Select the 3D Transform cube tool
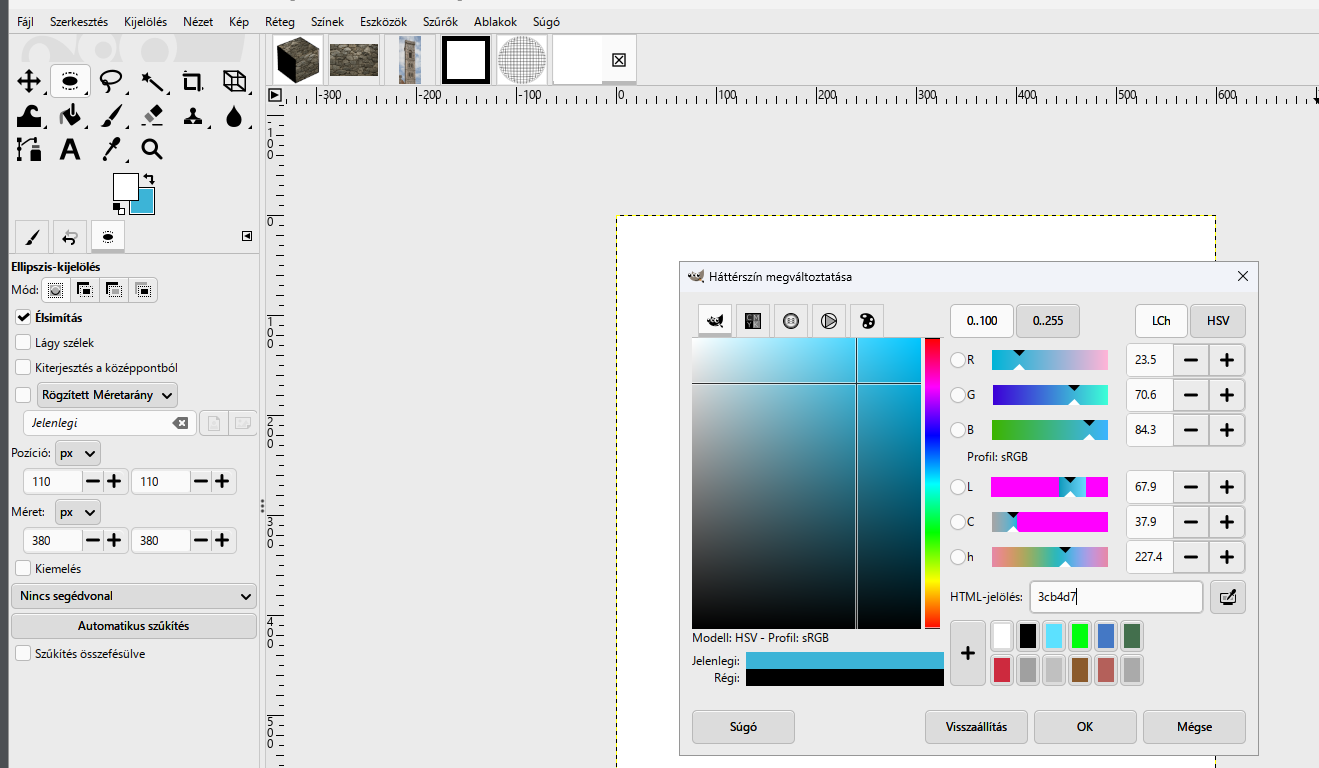1319x768 pixels. (234, 81)
